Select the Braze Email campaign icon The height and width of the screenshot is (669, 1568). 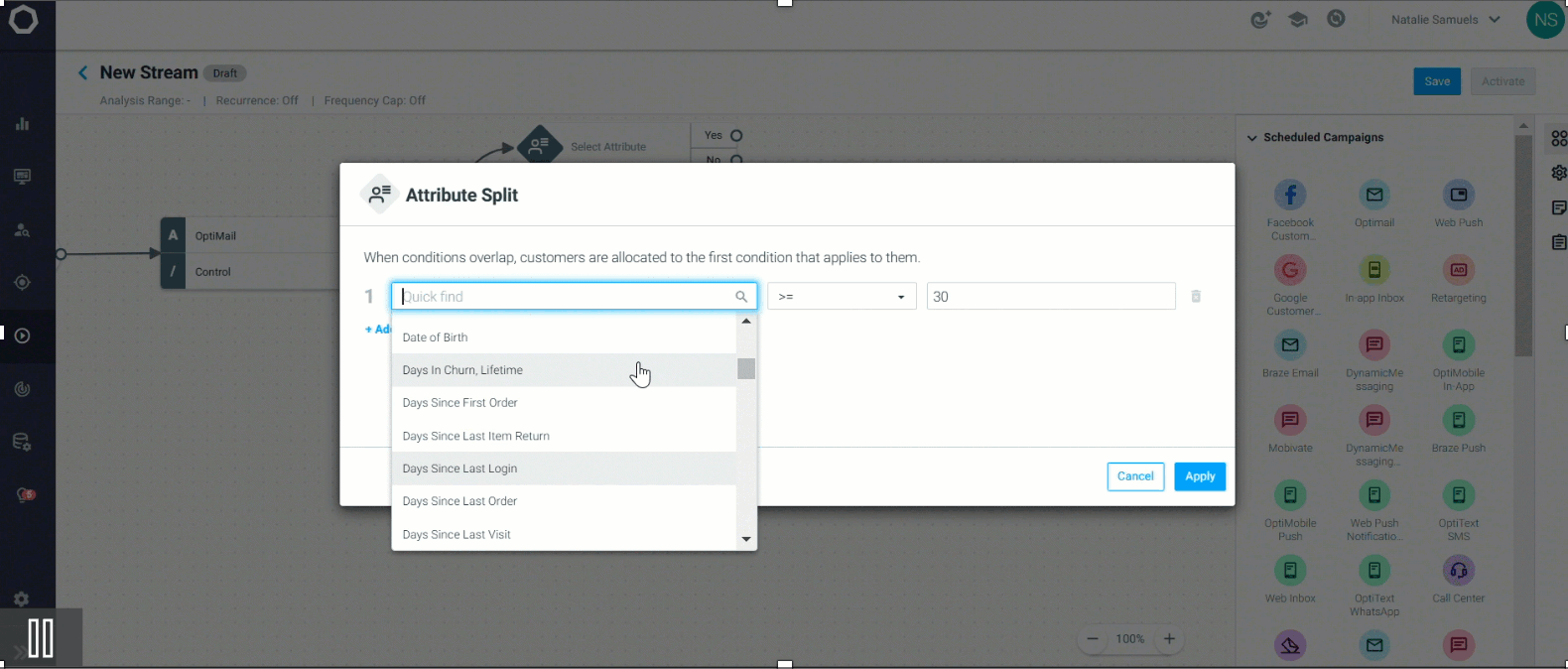tap(1290, 345)
